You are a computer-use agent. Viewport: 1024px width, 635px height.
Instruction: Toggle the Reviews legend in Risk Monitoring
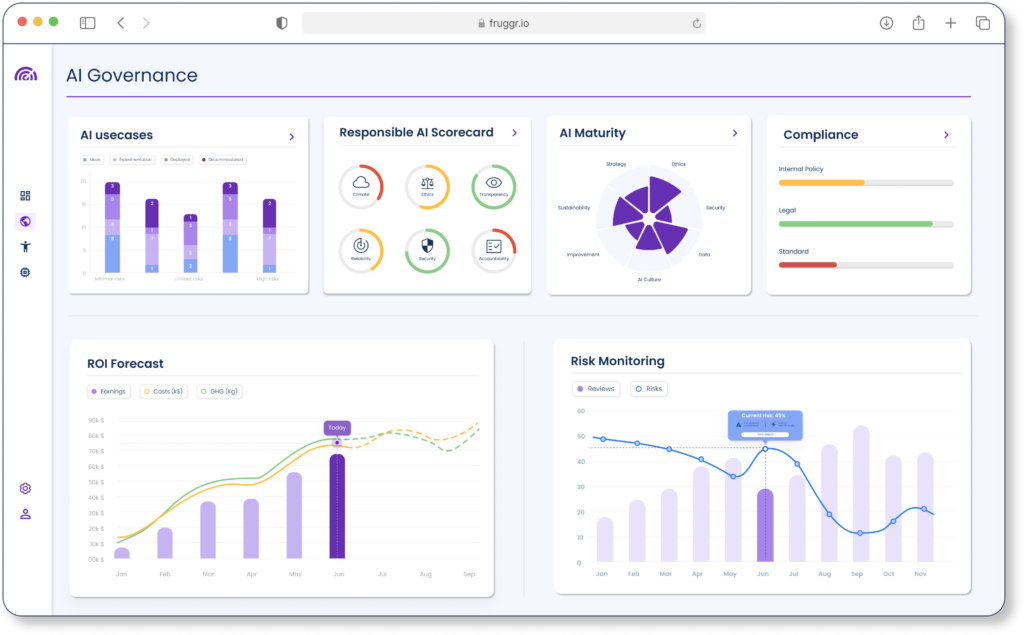pos(596,389)
